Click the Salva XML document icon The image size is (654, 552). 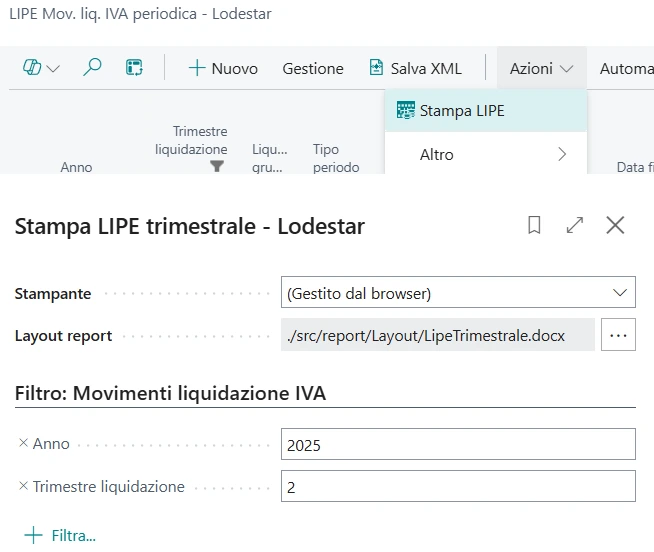376,68
